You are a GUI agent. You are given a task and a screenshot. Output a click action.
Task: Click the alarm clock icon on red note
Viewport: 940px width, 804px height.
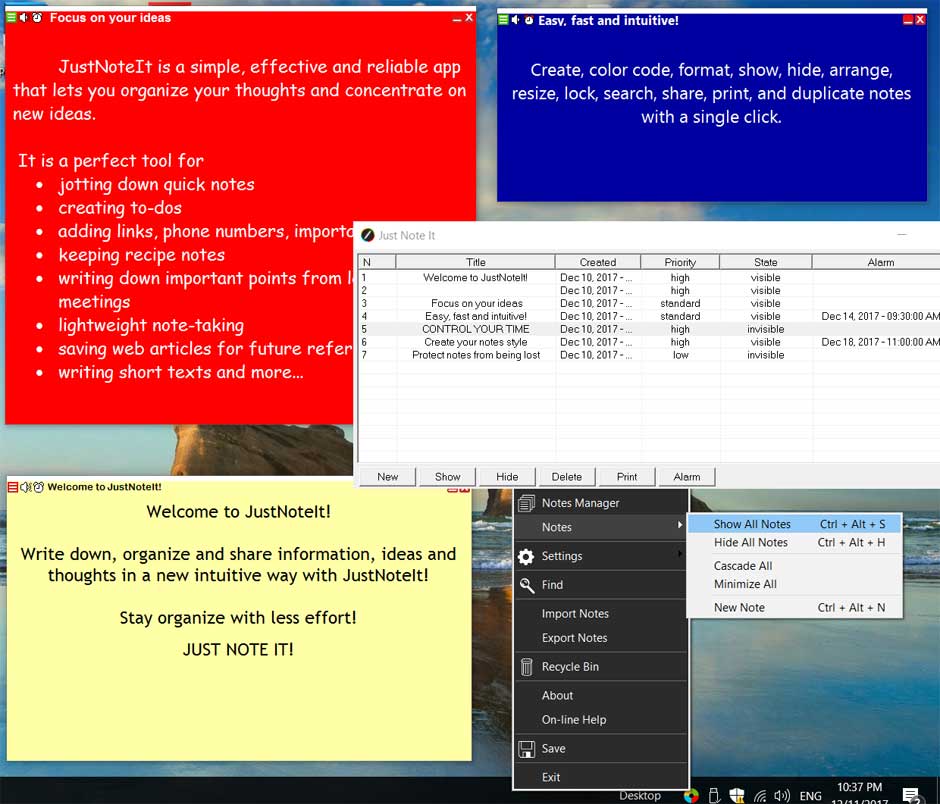pyautogui.click(x=37, y=18)
